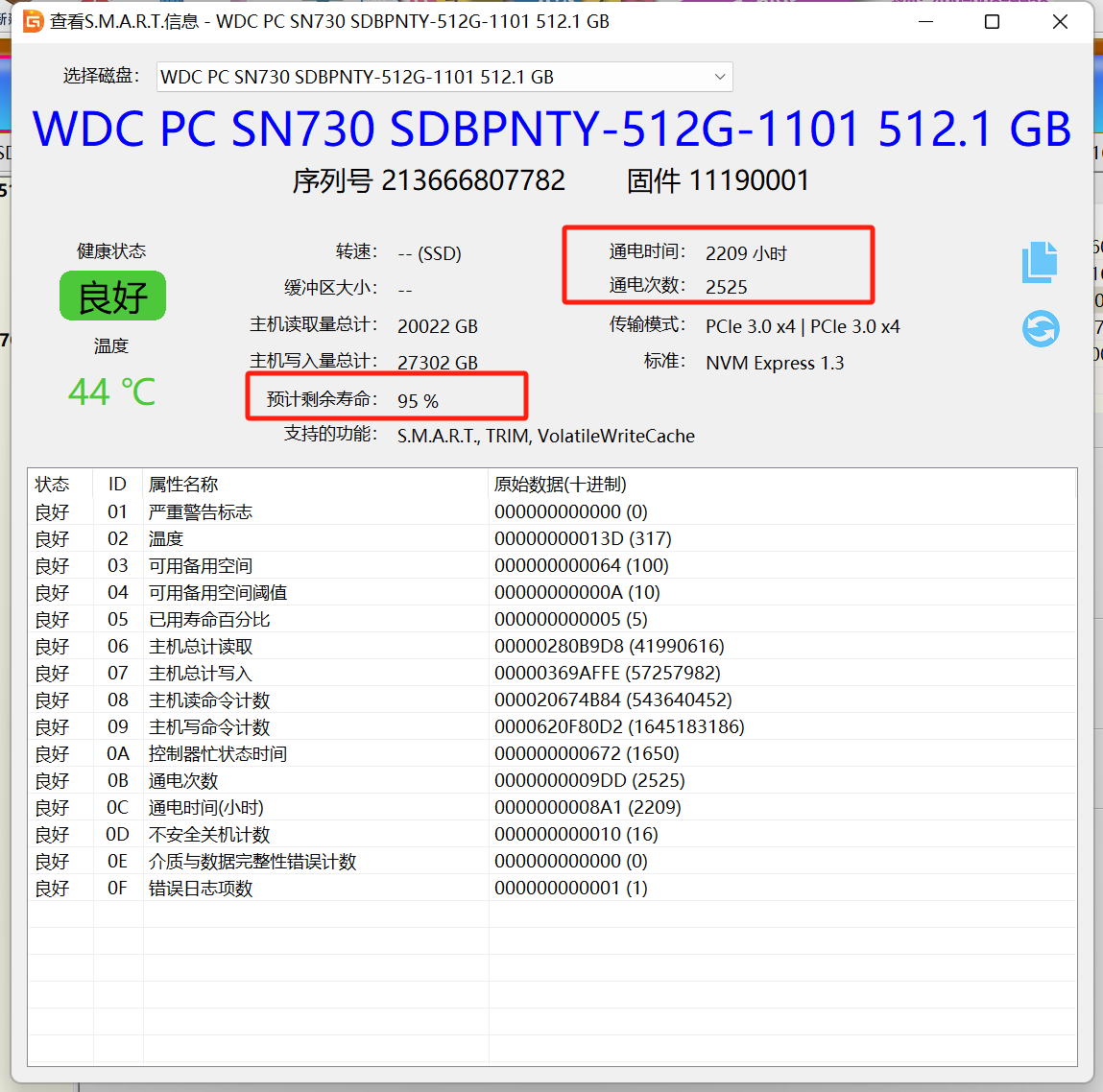Click raw value 0000620F80D2 (1645183186)
Image resolution: width=1103 pixels, height=1092 pixels.
(x=619, y=726)
